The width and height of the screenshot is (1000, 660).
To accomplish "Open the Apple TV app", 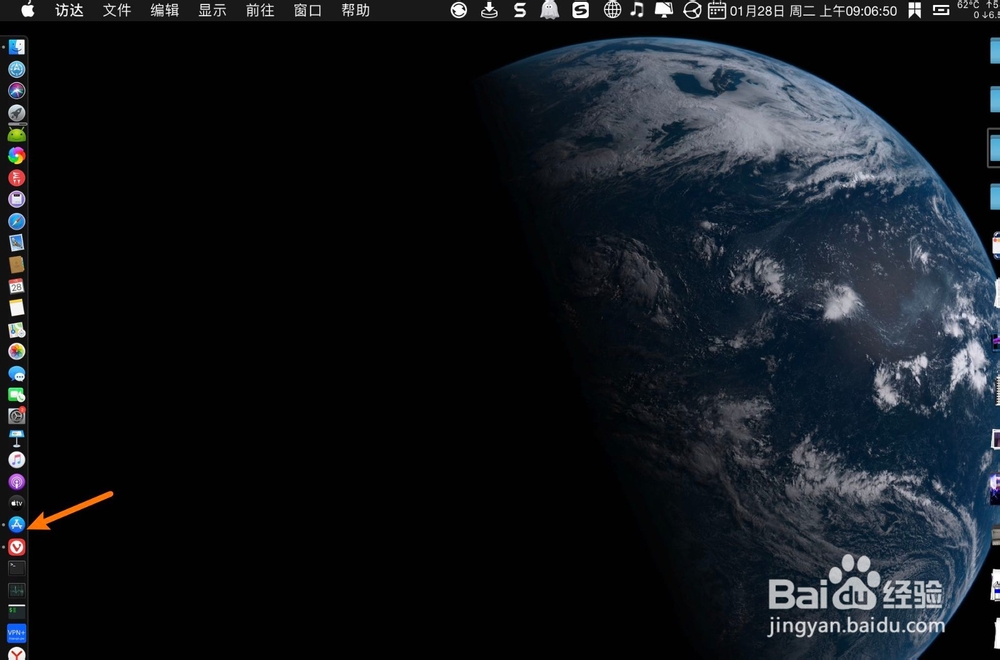I will pos(17,503).
